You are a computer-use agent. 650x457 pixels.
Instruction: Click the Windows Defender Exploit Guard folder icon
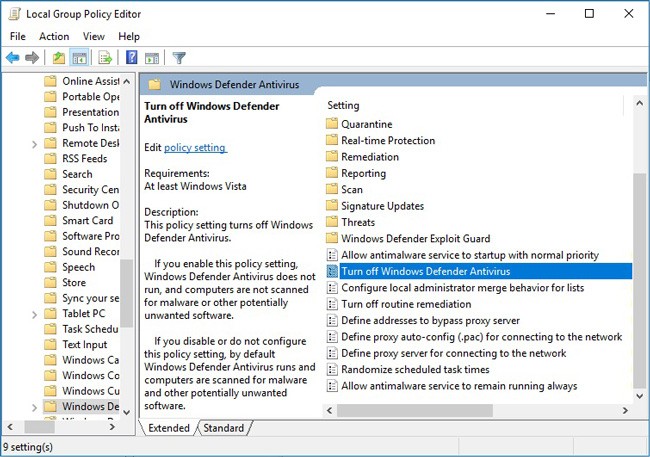[x=332, y=238]
